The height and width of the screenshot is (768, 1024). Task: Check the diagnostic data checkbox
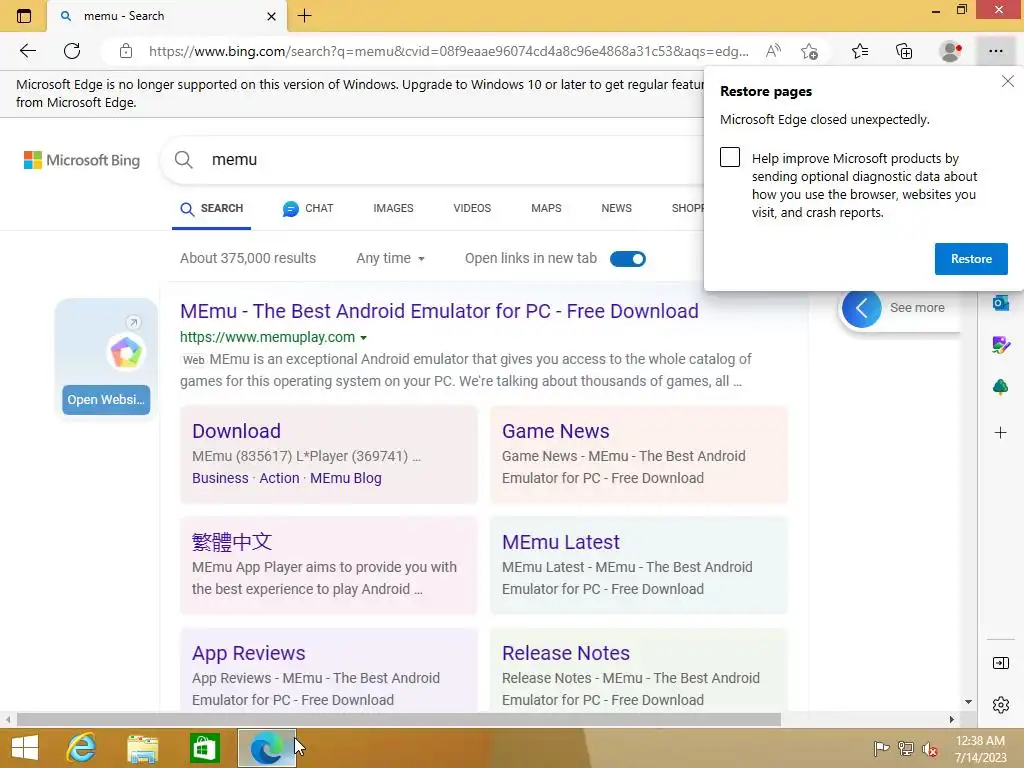[729, 157]
